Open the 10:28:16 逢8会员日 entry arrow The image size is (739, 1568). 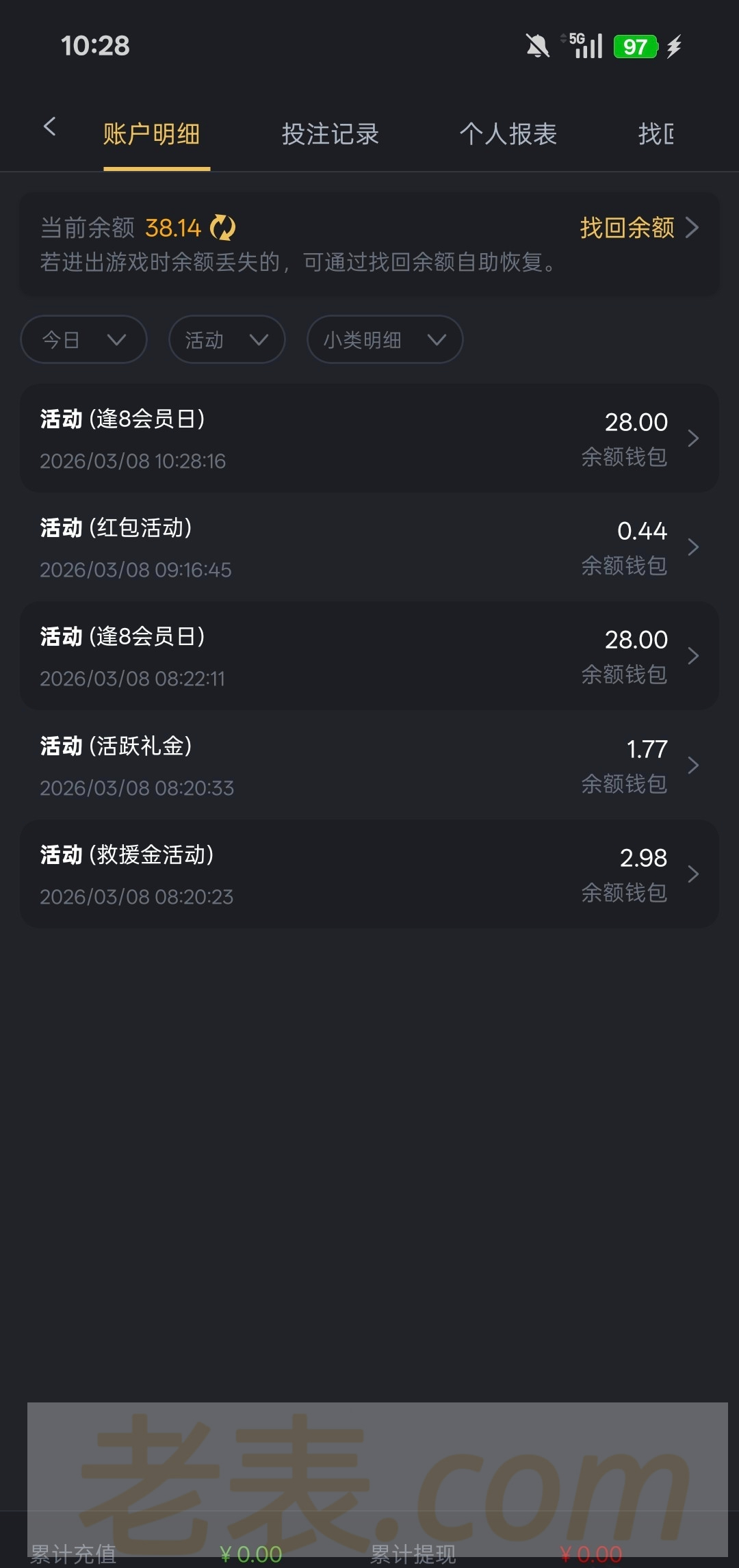[692, 439]
